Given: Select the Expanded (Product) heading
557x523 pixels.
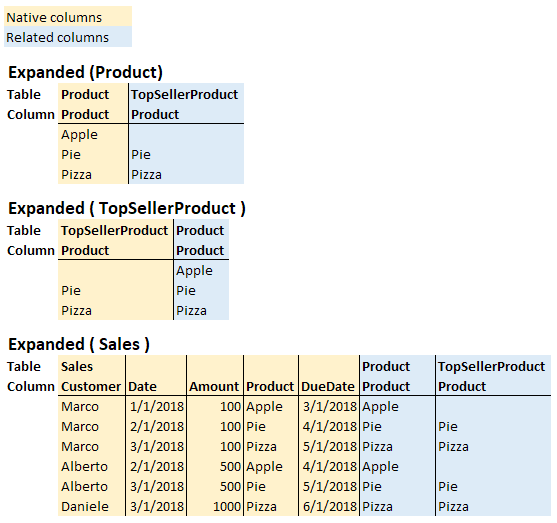Looking at the screenshot, I should pyautogui.click(x=85, y=72).
